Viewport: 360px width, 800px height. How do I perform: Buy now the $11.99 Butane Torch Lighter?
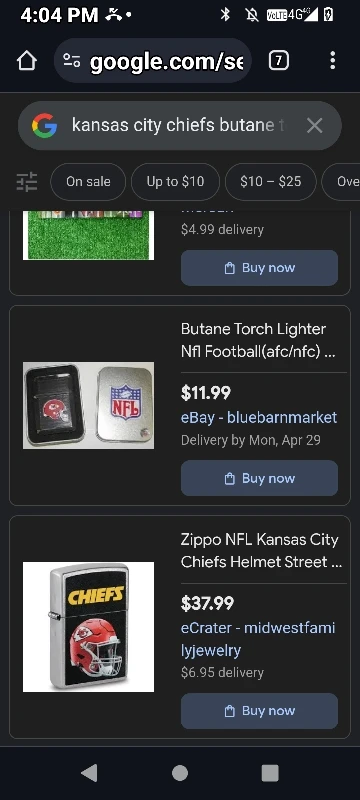click(260, 478)
